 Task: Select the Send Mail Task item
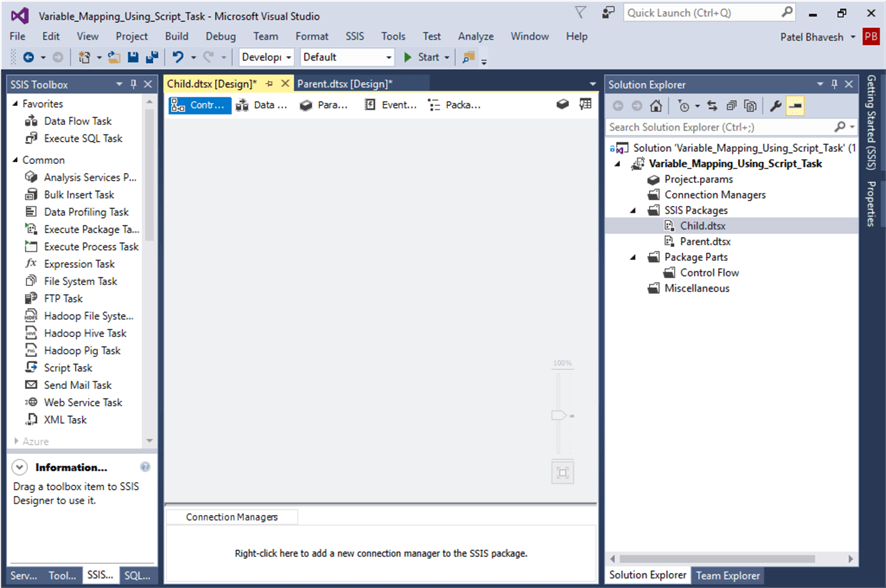[72, 384]
